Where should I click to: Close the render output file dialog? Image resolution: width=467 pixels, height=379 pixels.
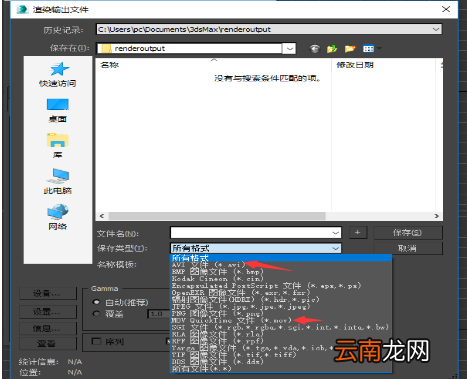pos(446,9)
